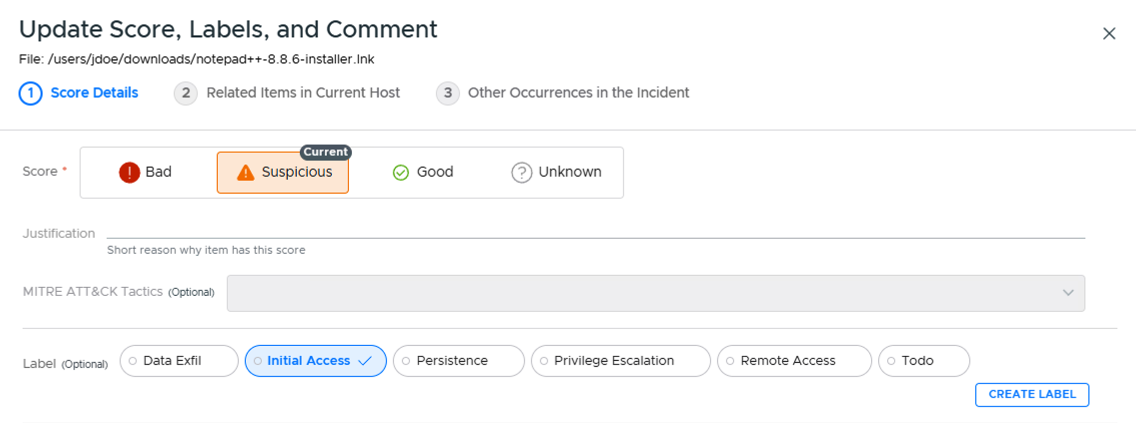1136x423 pixels.
Task: Click the step 2 circle icon
Action: point(185,93)
